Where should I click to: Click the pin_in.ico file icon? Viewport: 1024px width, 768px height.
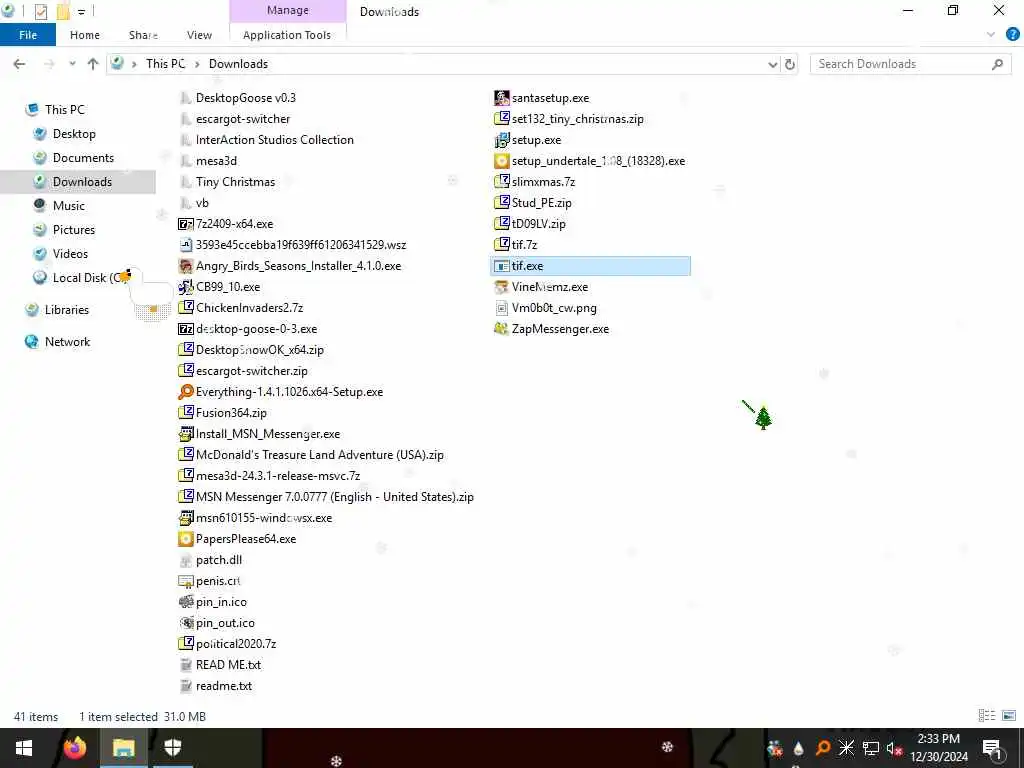pyautogui.click(x=186, y=601)
